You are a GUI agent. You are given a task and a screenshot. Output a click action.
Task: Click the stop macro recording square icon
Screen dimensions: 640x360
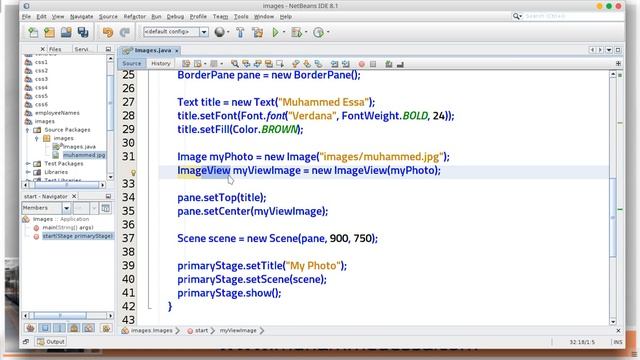pos(373,64)
